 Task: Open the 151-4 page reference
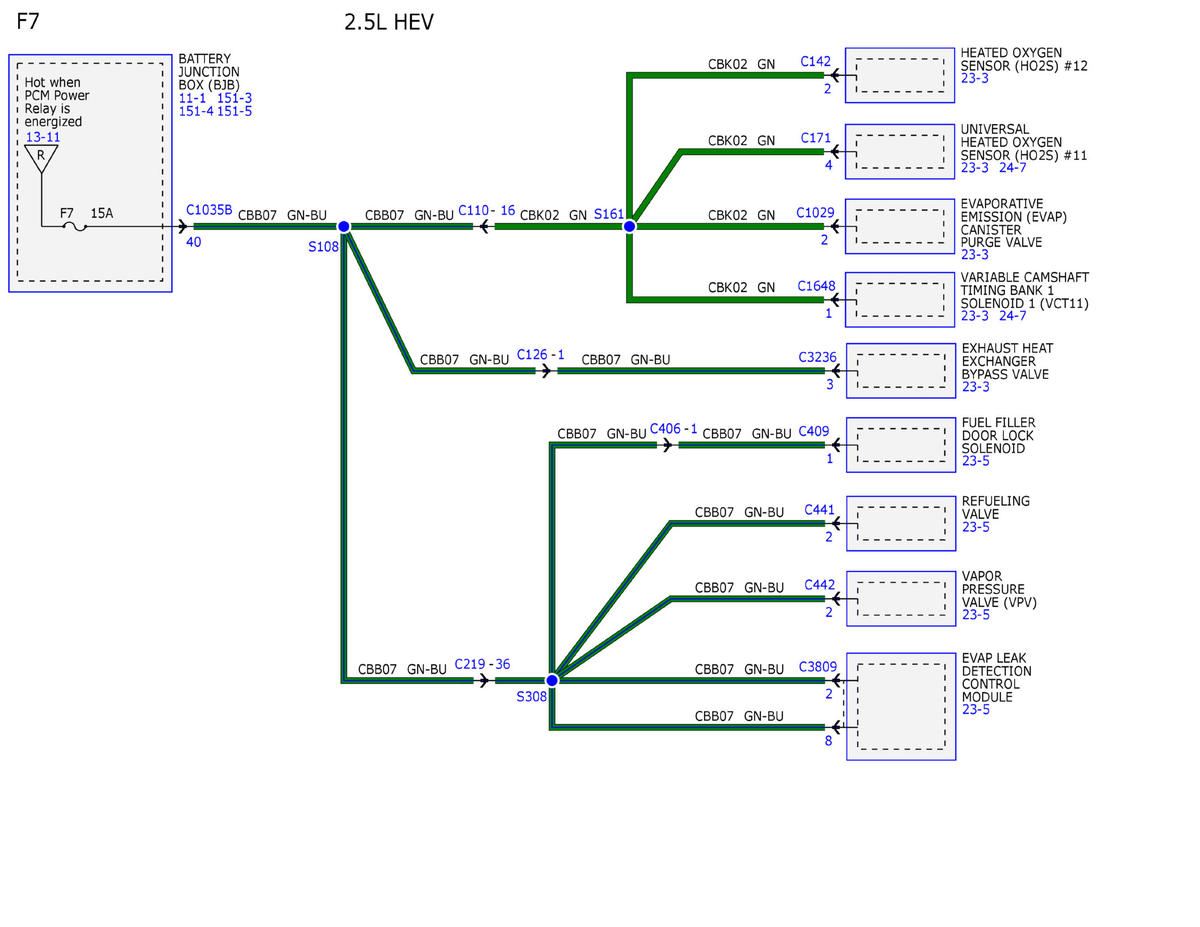(x=196, y=111)
